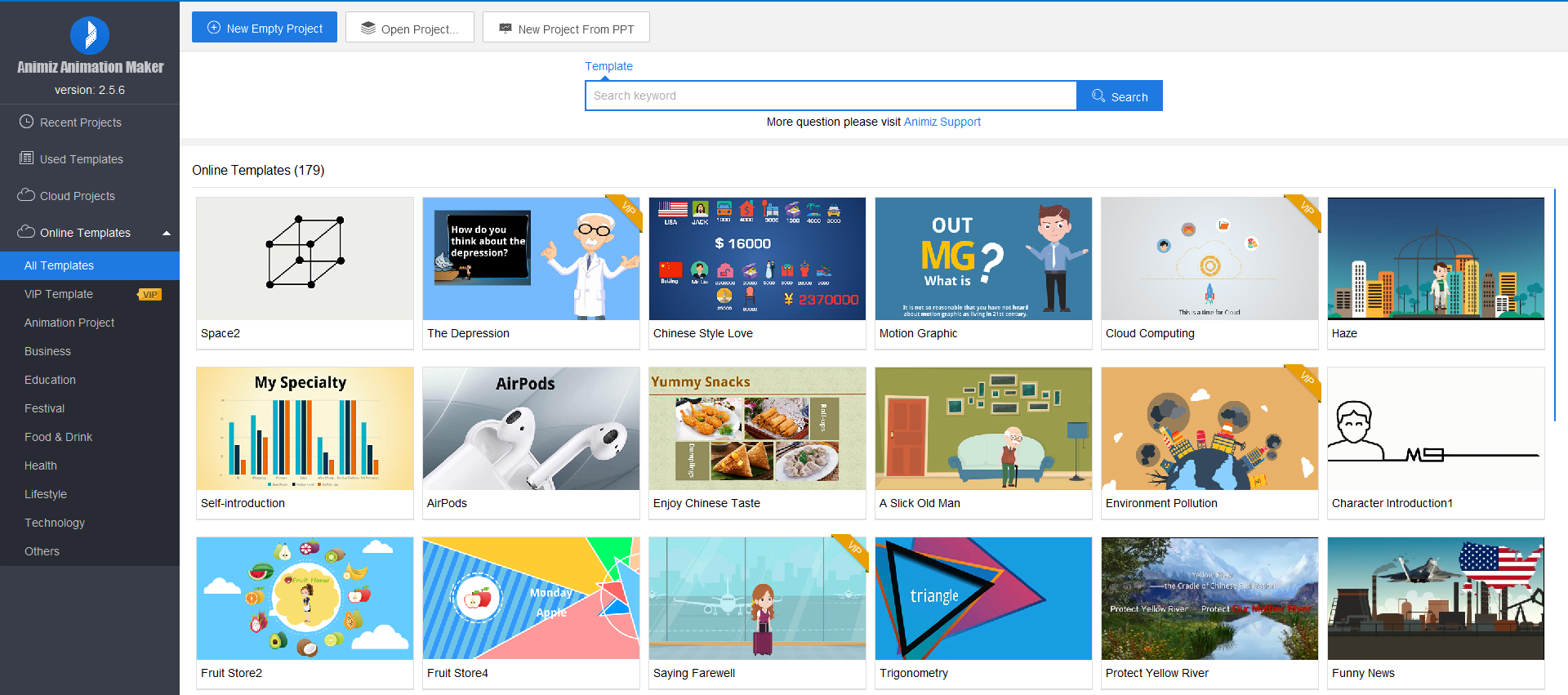This screenshot has width=1568, height=695.
Task: Click the Online Templates cloud icon
Action: click(26, 232)
